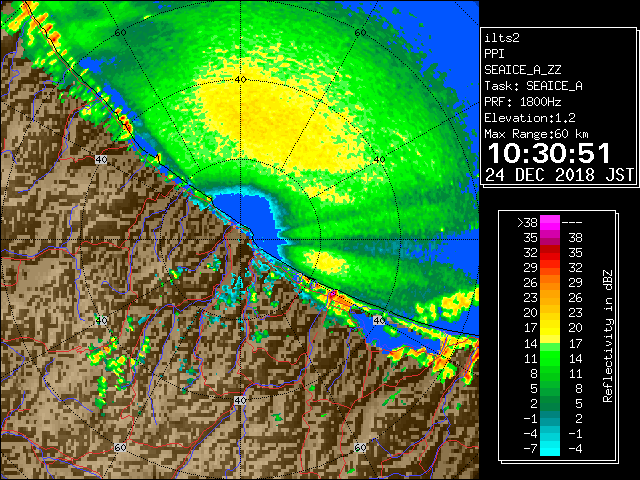The image size is (640, 480).
Task: Click the southeast "60" range ring label
Action: pos(360,447)
